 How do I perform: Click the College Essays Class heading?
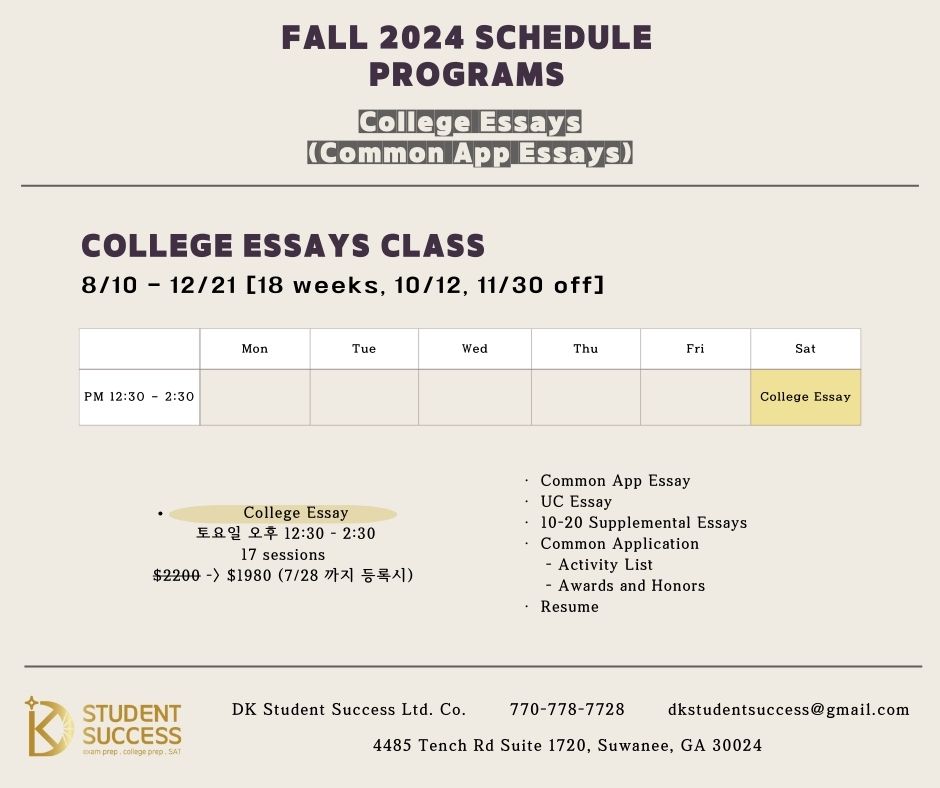click(x=283, y=246)
